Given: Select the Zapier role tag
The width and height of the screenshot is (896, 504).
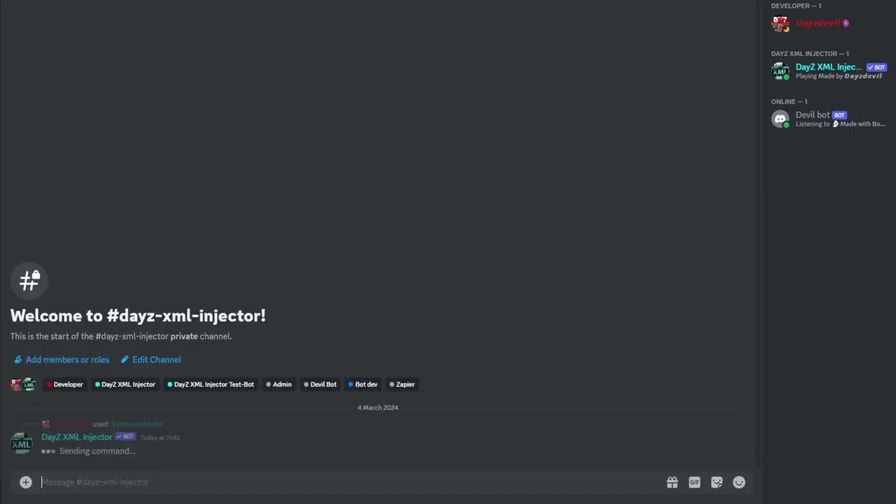Looking at the screenshot, I should (402, 385).
